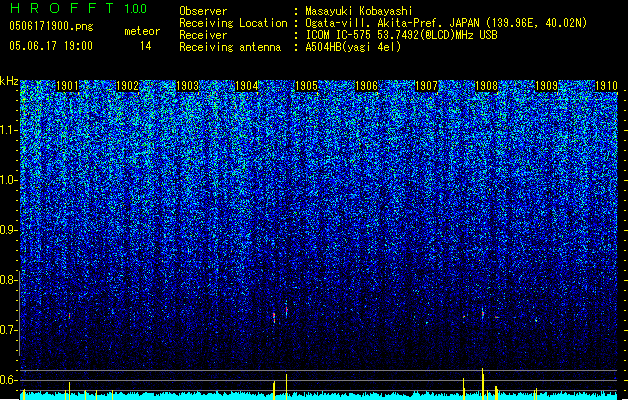Click the 1904 time marker
The image size is (629, 400).
click(246, 86)
